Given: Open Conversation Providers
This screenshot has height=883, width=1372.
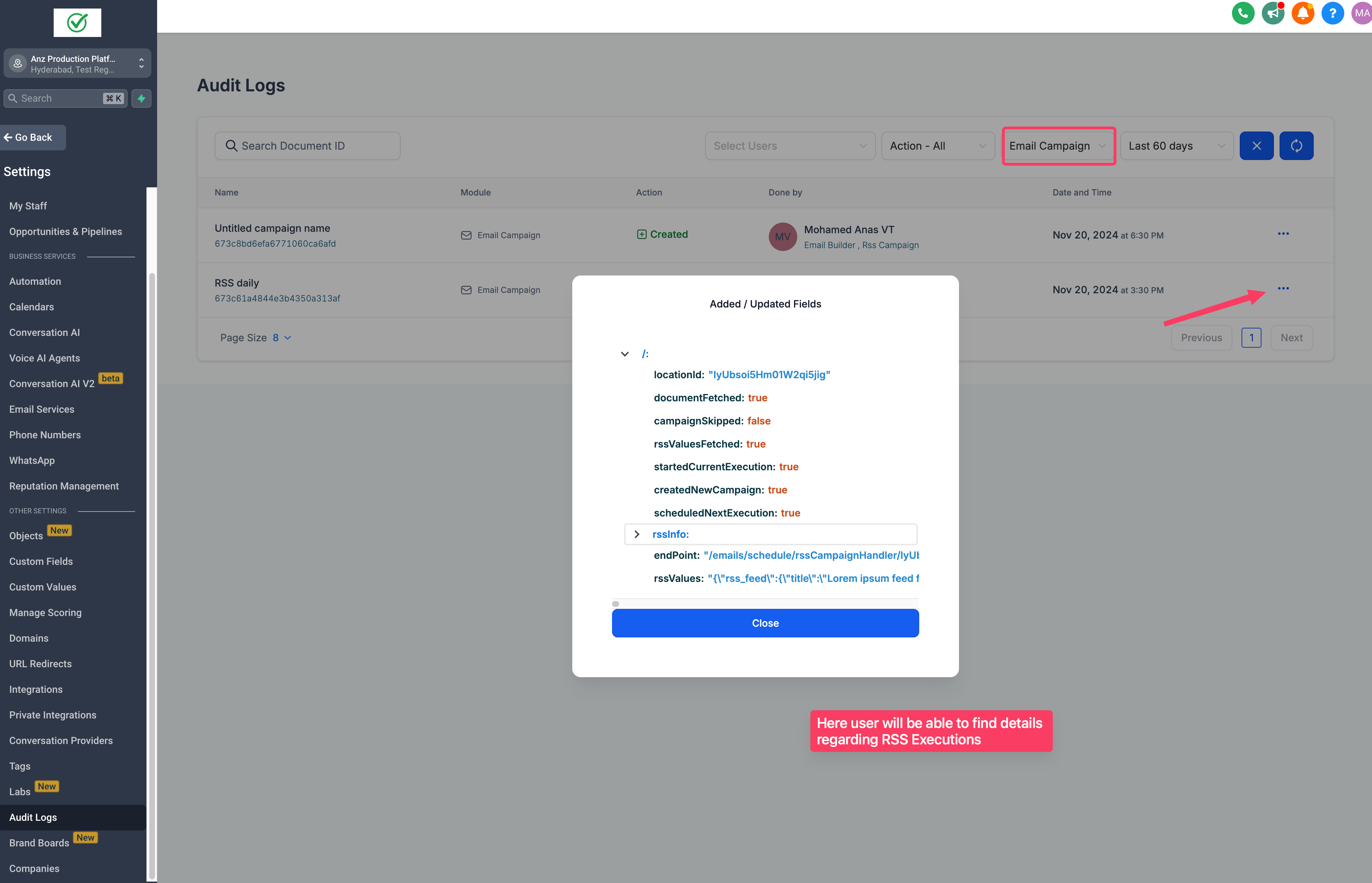Looking at the screenshot, I should pyautogui.click(x=61, y=741).
